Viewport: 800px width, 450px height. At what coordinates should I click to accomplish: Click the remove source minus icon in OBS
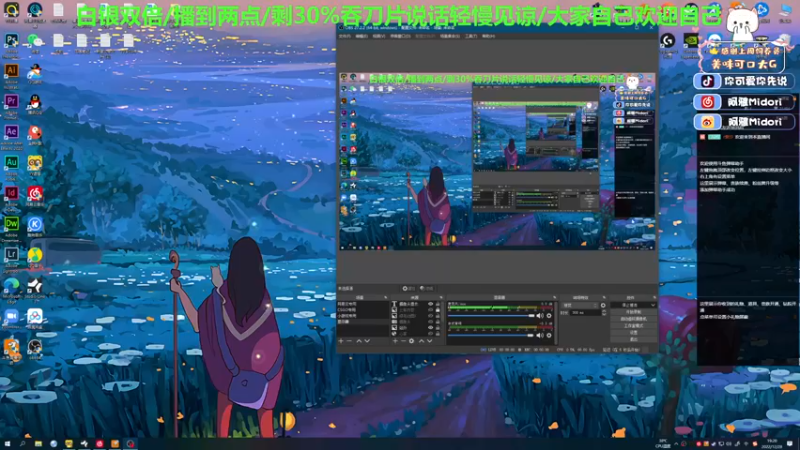pos(404,341)
